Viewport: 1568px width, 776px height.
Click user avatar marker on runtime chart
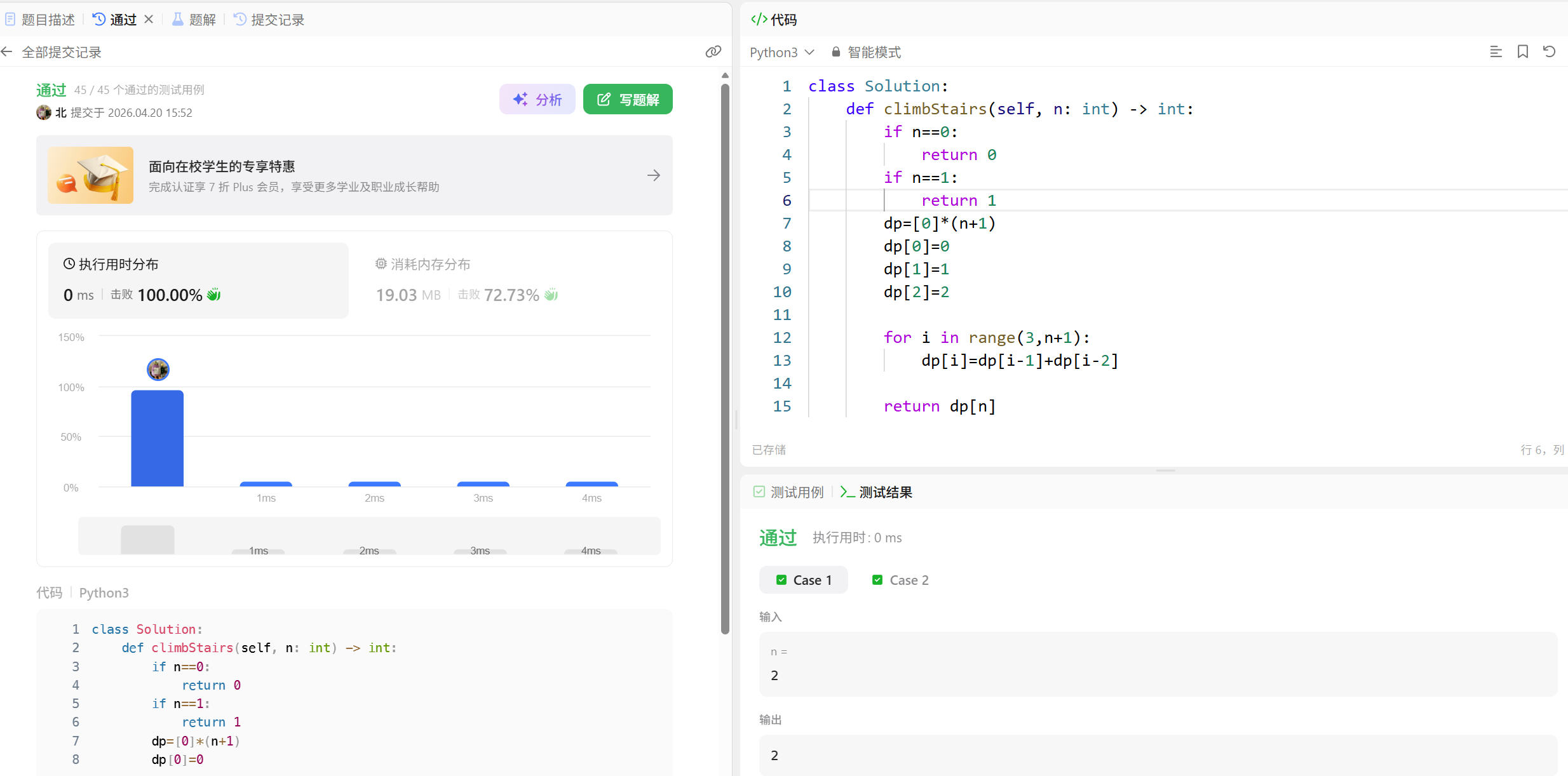point(158,370)
